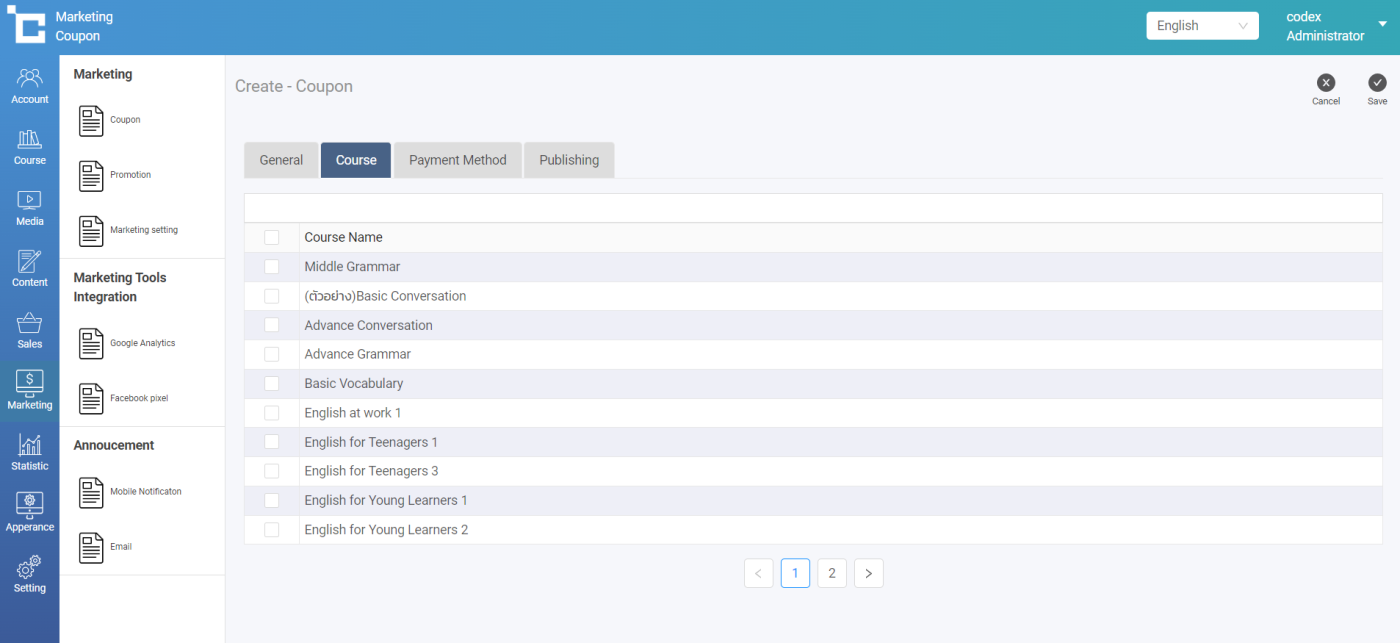The width and height of the screenshot is (1400, 643).
Task: Switch to the Publishing tab
Action: 569,160
